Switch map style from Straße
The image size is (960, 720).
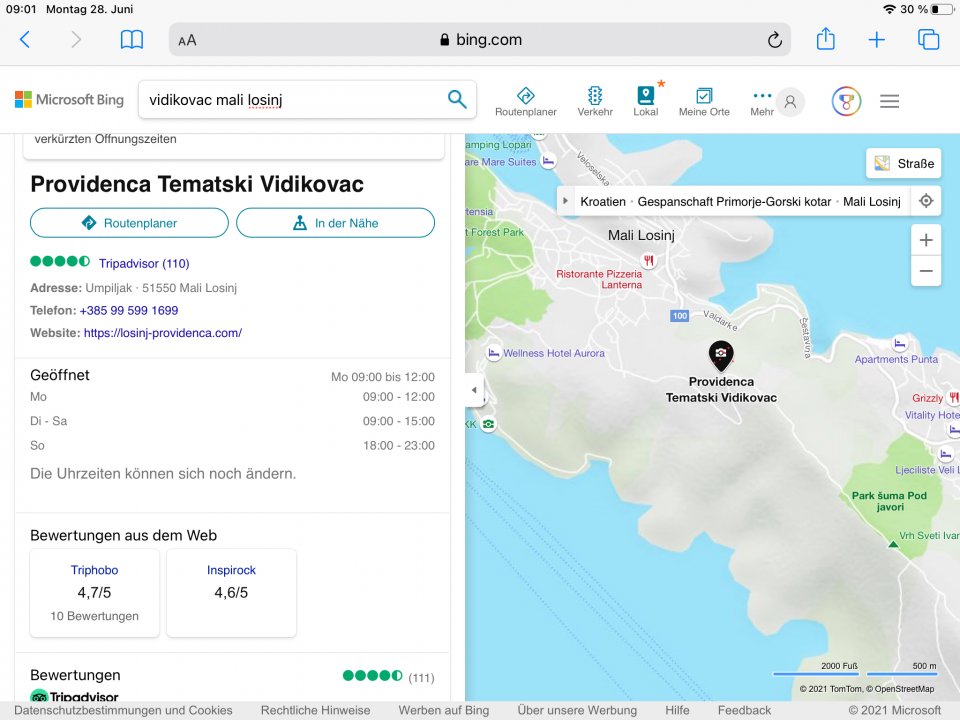click(903, 163)
